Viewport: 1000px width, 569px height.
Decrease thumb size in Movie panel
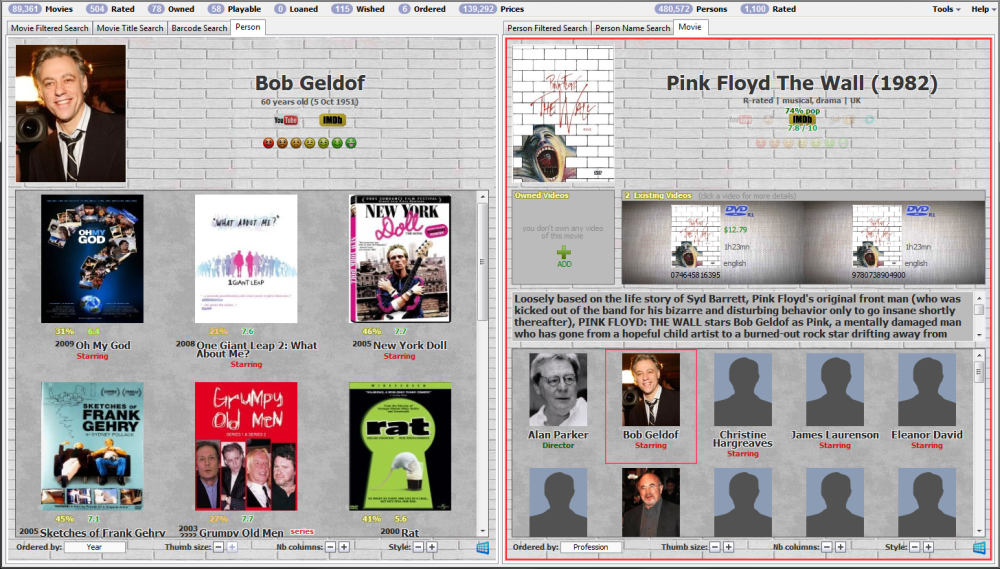[x=715, y=547]
